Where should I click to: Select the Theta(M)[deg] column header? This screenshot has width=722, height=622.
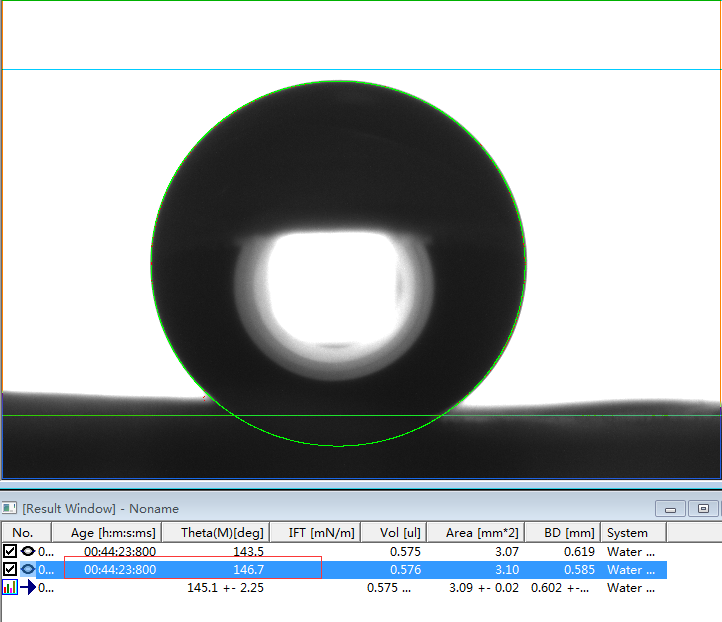[x=222, y=533]
